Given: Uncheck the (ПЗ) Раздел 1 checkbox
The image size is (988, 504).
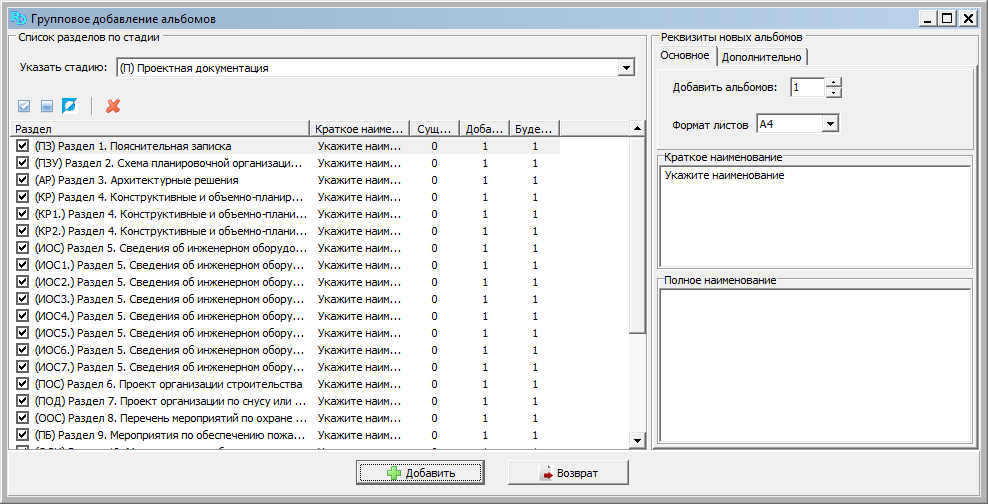Looking at the screenshot, I should coord(23,146).
